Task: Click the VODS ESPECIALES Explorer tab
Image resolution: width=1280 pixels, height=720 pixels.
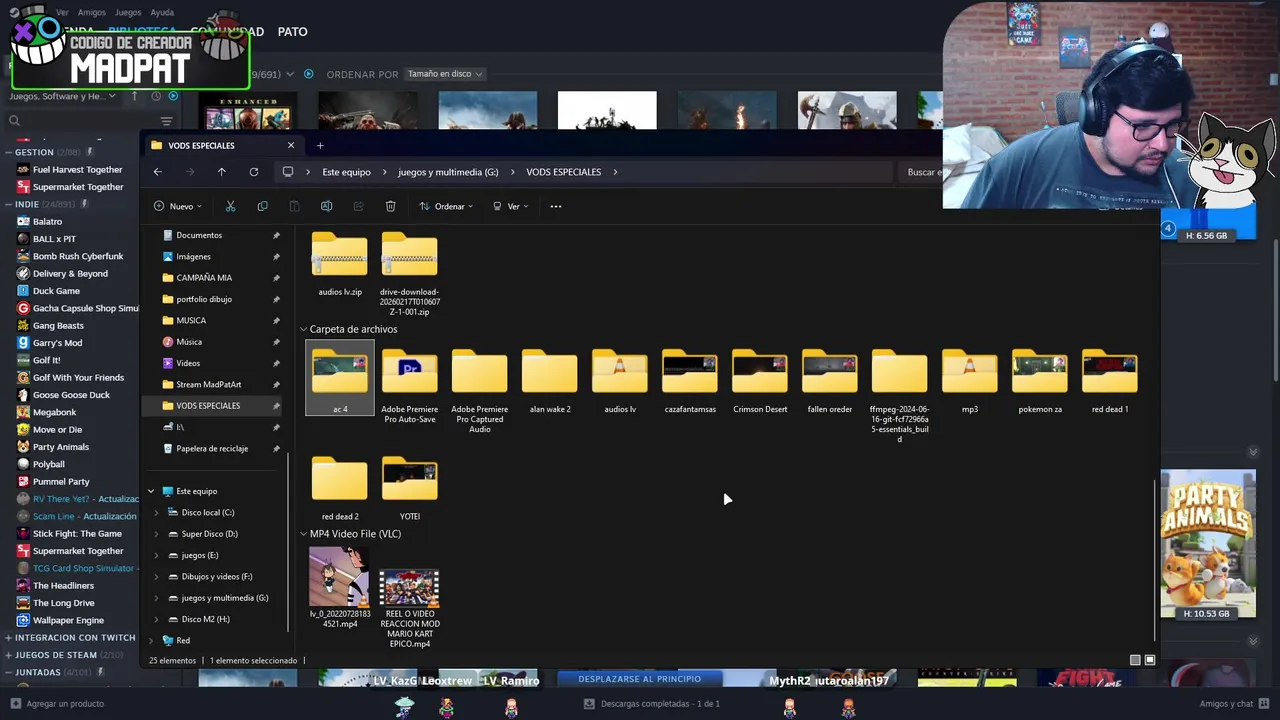Action: [222, 145]
